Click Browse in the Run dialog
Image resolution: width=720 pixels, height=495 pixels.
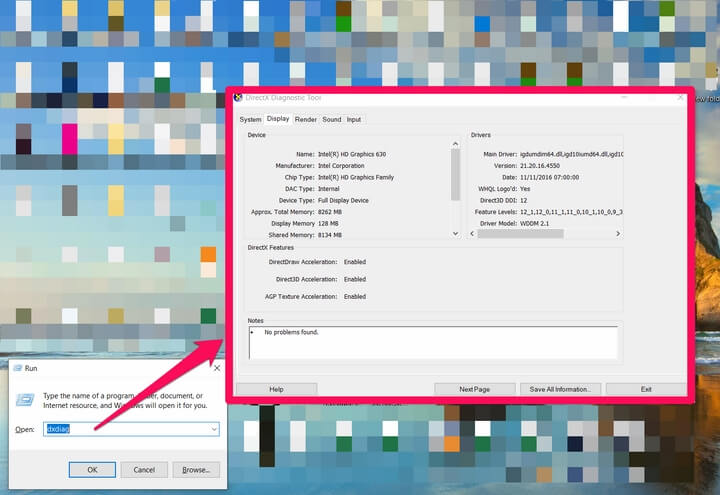196,470
